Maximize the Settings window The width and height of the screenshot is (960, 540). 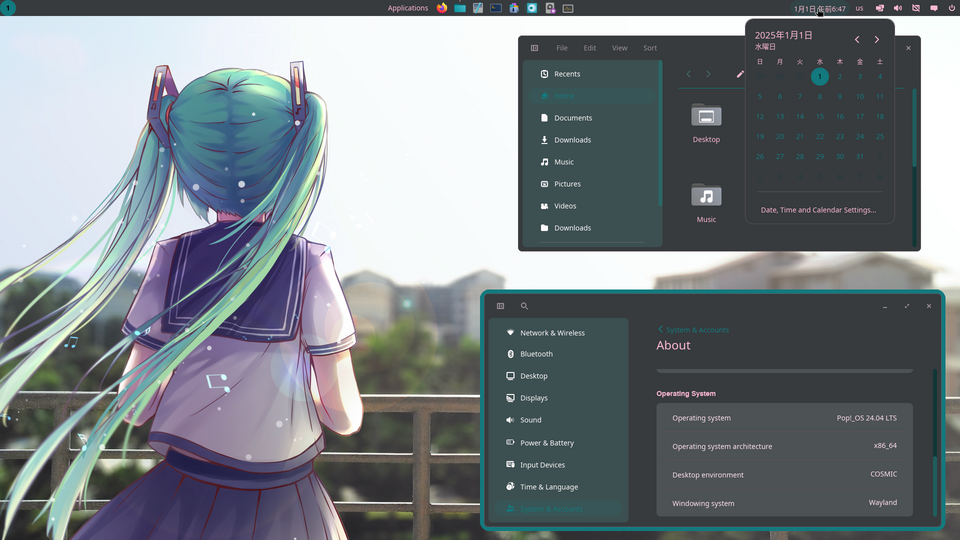click(x=907, y=306)
